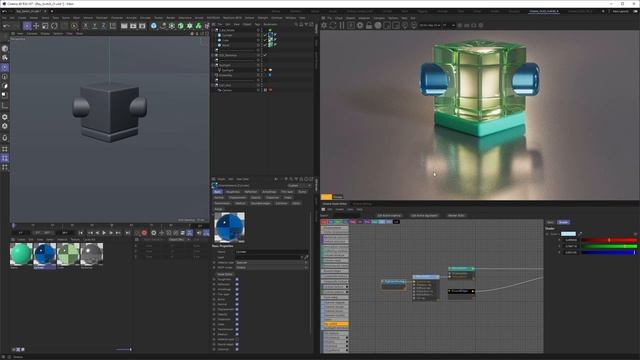Toggle the Common channel checkbox
This screenshot has width=640, height=360.
(x=237, y=349)
